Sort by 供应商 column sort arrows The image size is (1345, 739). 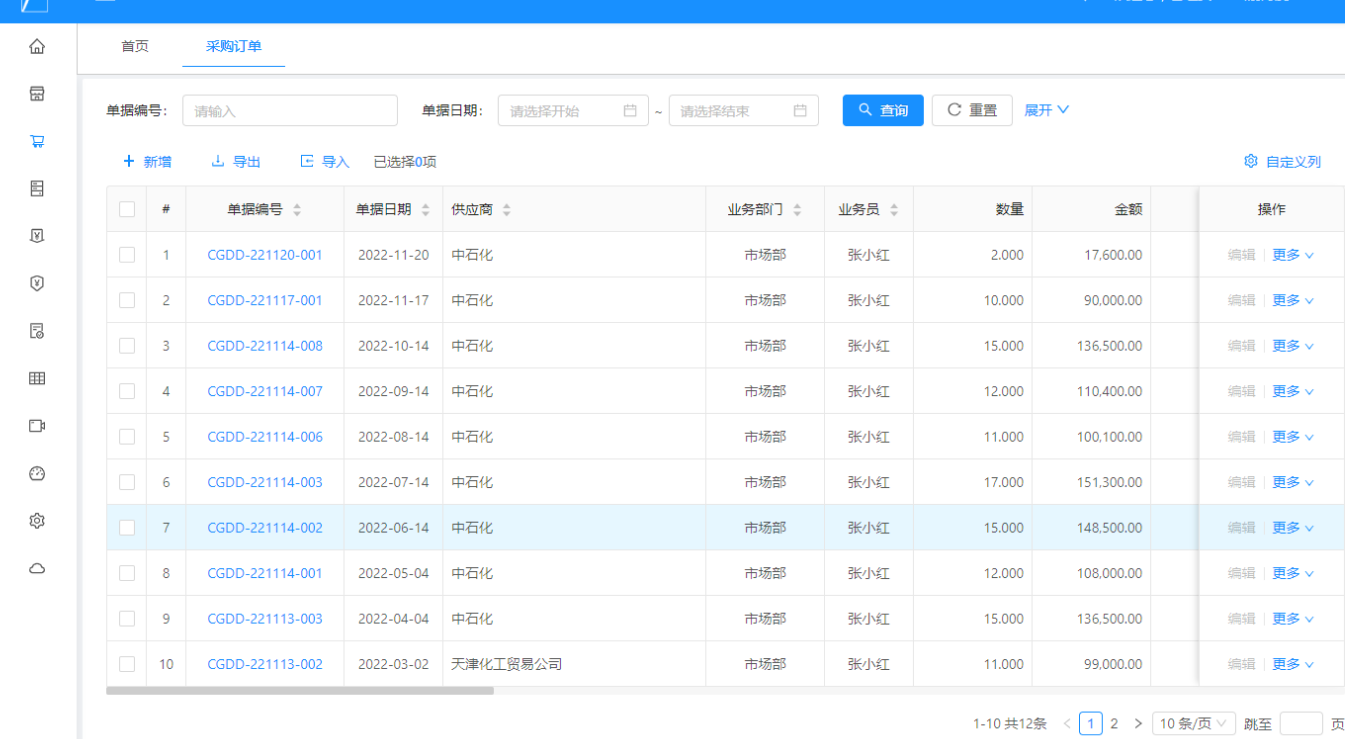pos(506,210)
